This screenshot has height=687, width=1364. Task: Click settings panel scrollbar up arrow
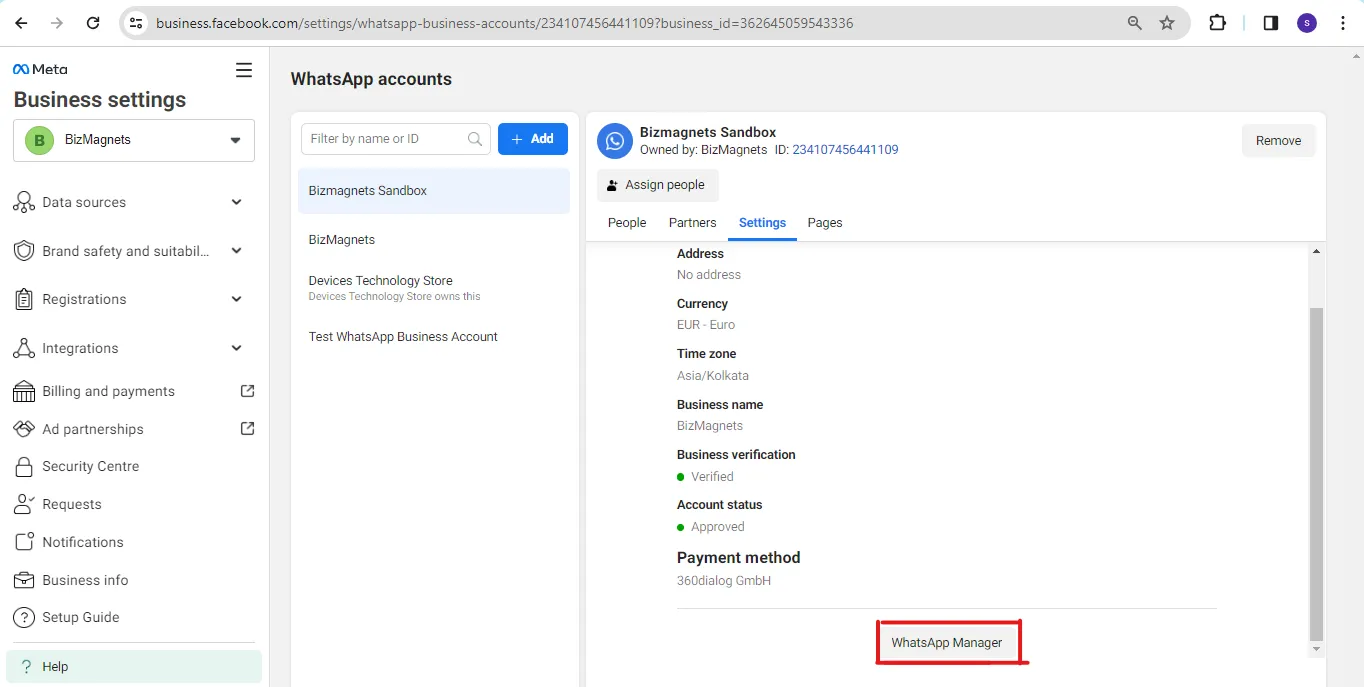(x=1316, y=252)
